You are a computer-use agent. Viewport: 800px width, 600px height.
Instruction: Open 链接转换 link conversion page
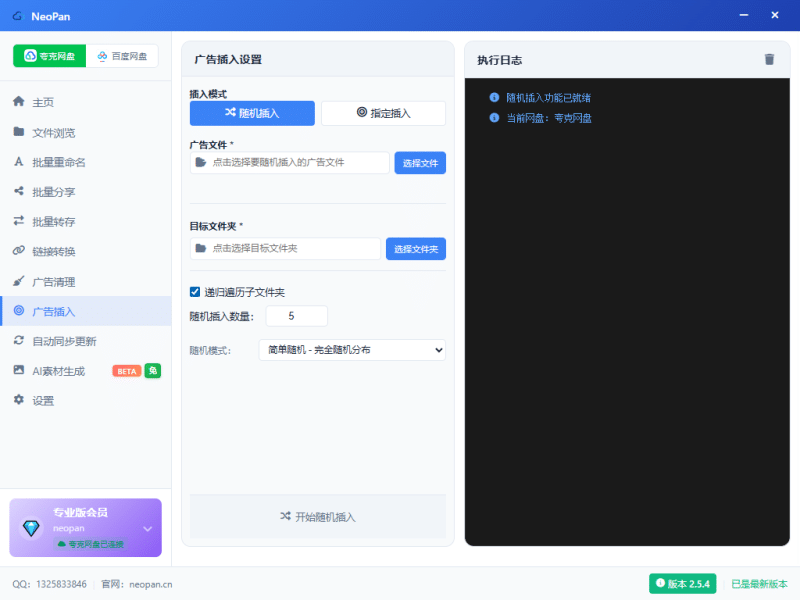[x=53, y=252]
